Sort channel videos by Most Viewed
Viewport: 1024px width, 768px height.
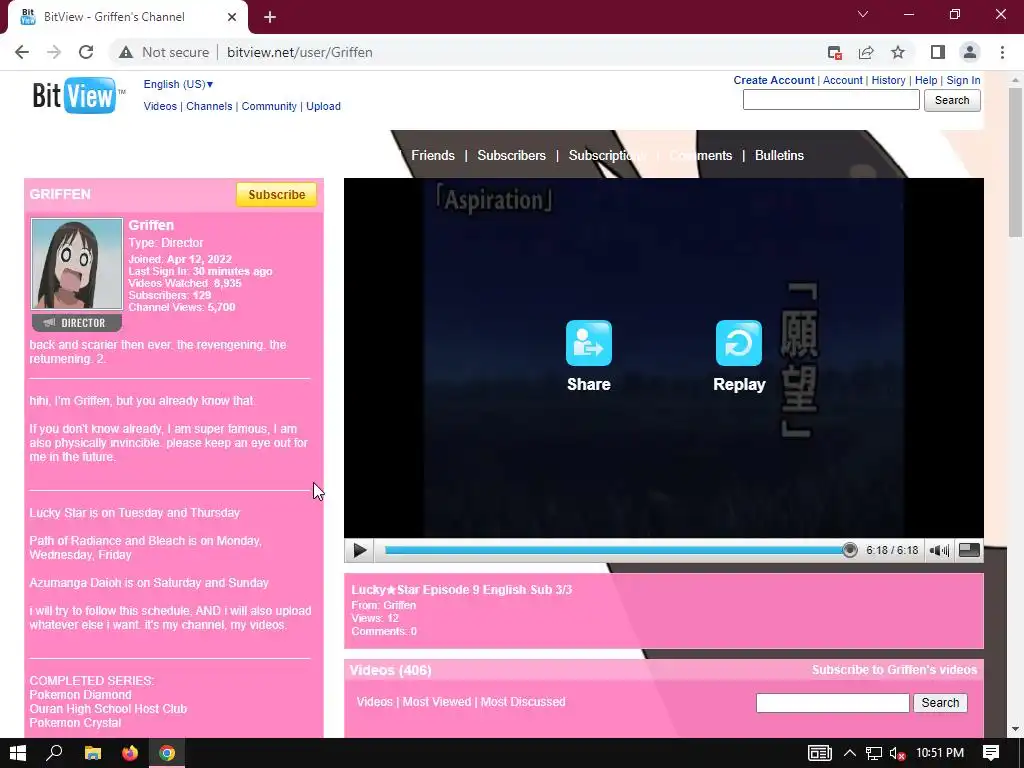coord(436,702)
